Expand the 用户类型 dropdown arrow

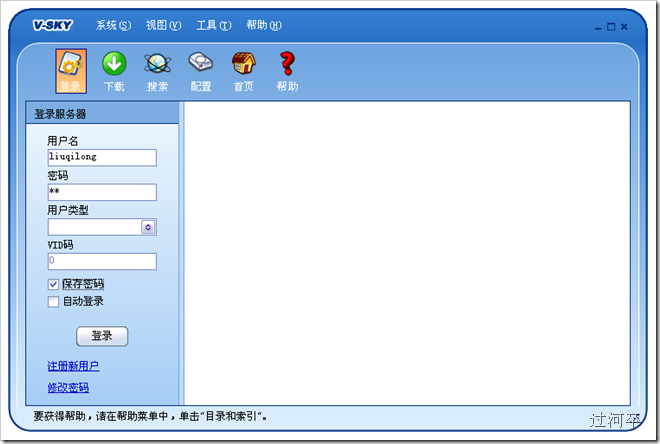pyautogui.click(x=148, y=227)
